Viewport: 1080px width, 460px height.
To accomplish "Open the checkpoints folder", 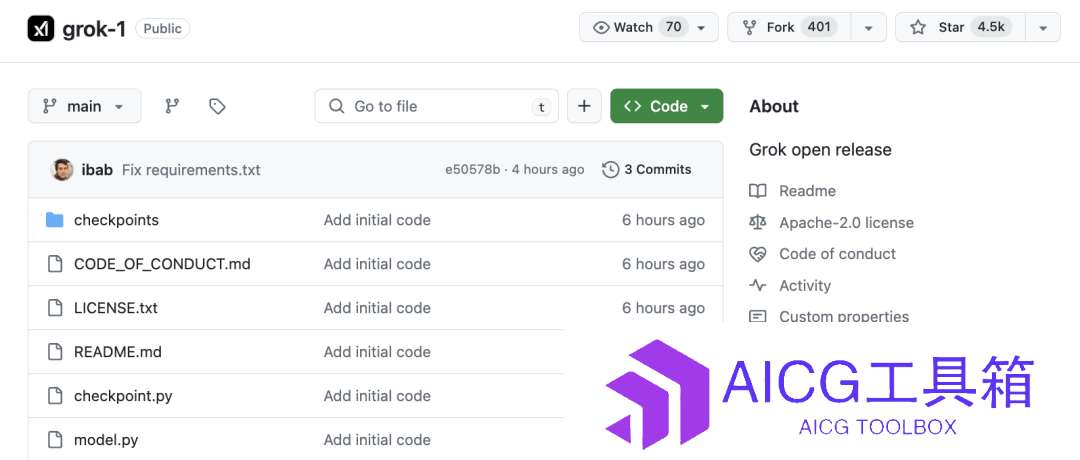I will tap(116, 220).
